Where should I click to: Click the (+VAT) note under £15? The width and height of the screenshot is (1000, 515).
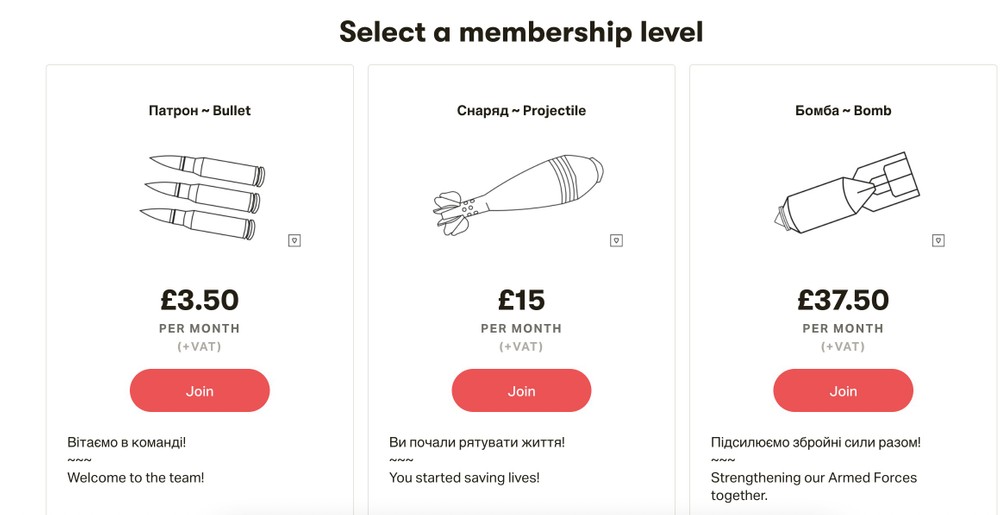pos(521,347)
